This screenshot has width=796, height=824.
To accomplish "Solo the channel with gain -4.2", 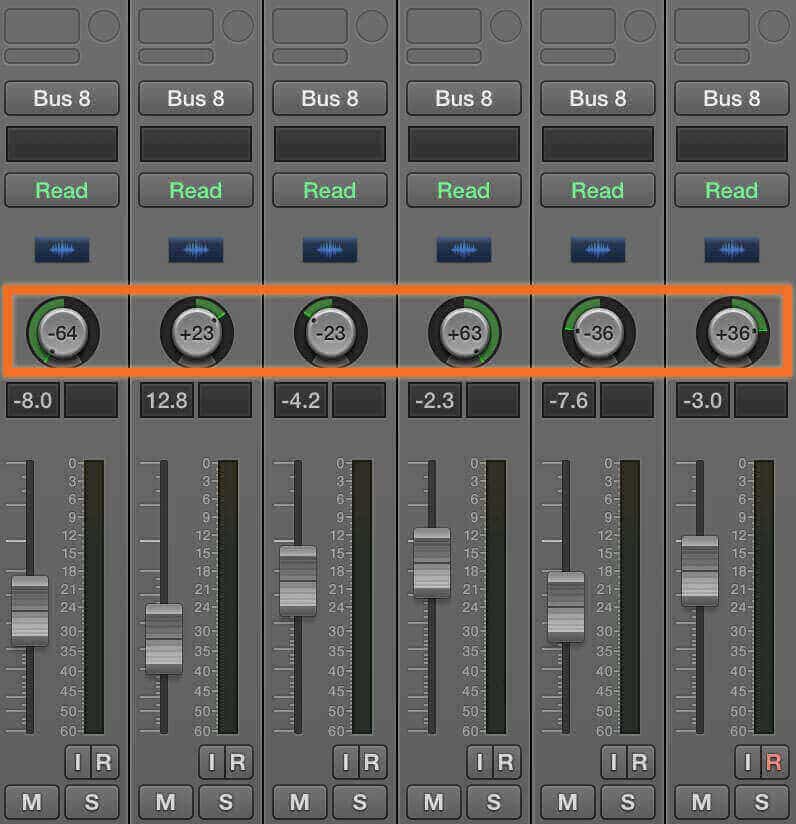I will coord(360,802).
